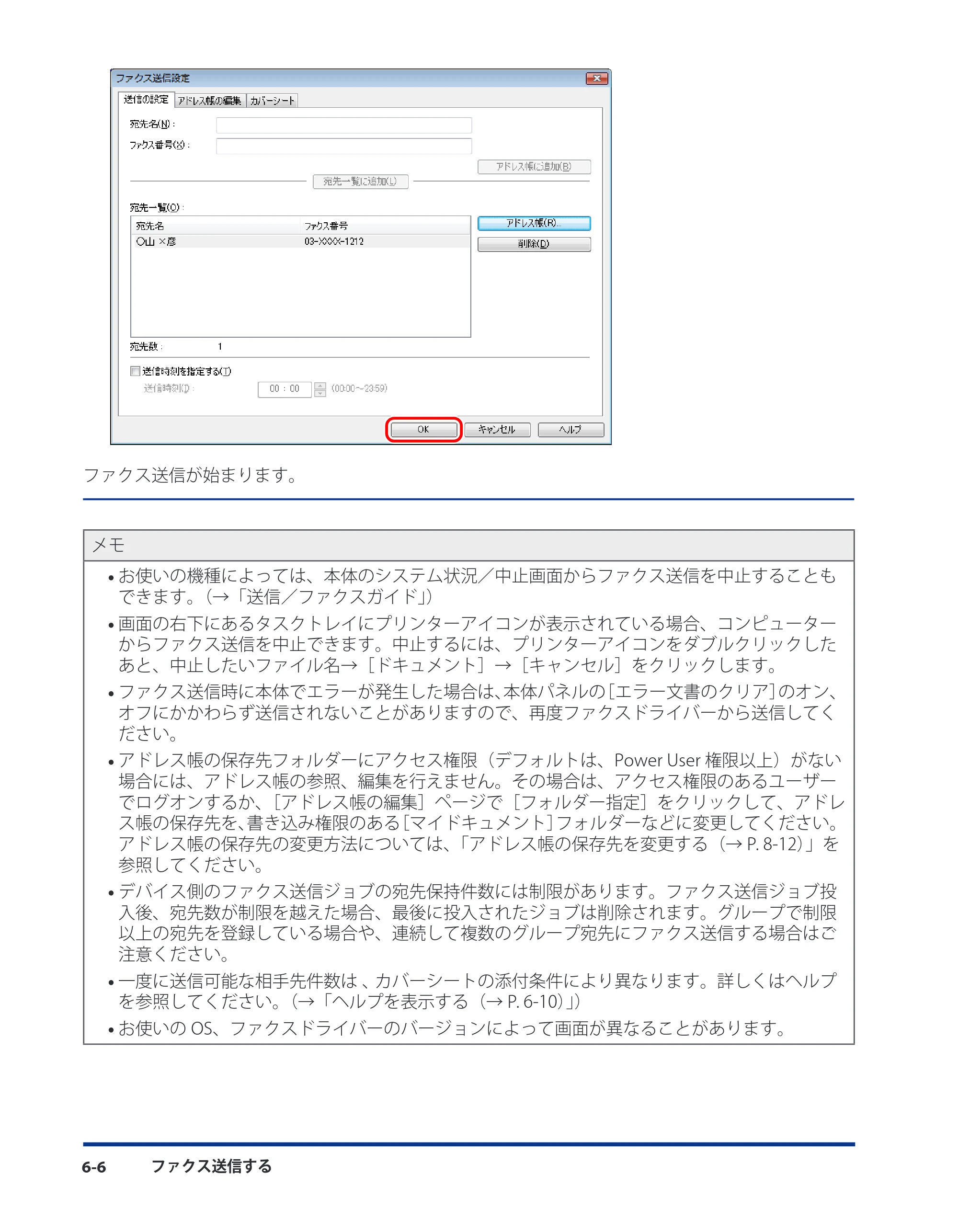Click the 送信時刻 time field 00:00
Screen dimensions: 958x1232
click(285, 389)
